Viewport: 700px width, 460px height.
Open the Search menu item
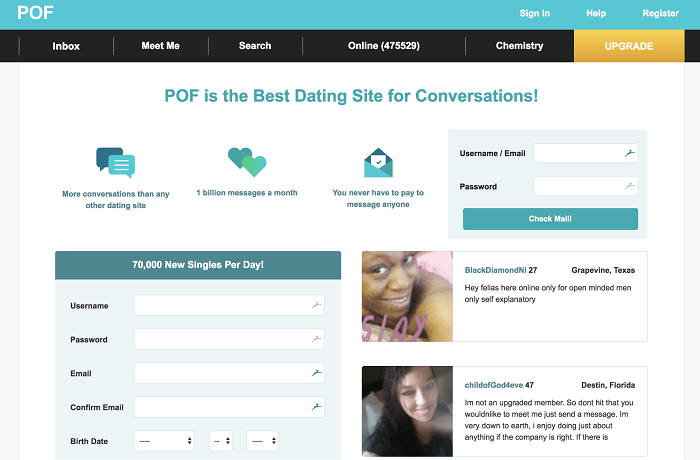coord(255,46)
